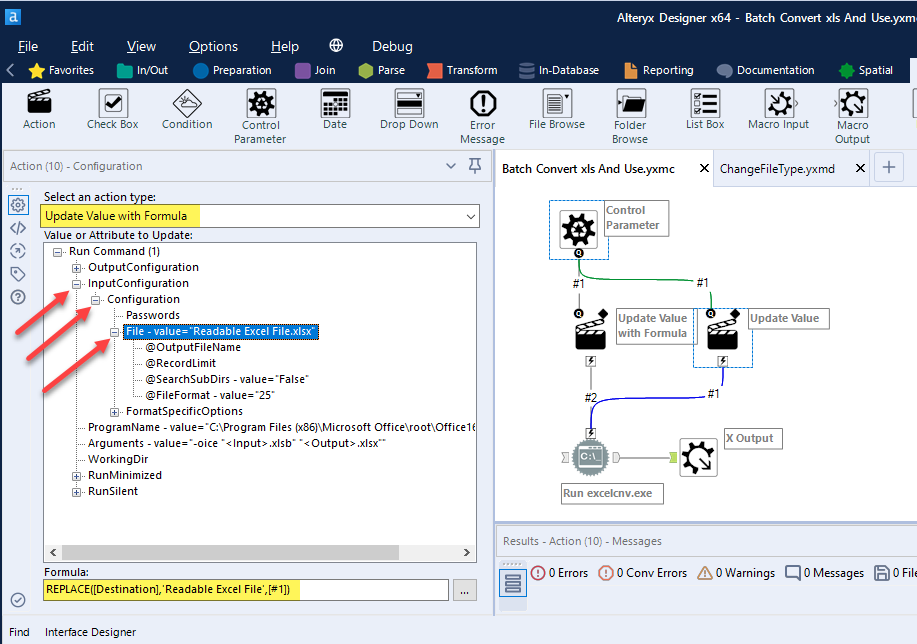Select the Macro Output tool in palette
Screen dimensions: 917x644
(852, 116)
